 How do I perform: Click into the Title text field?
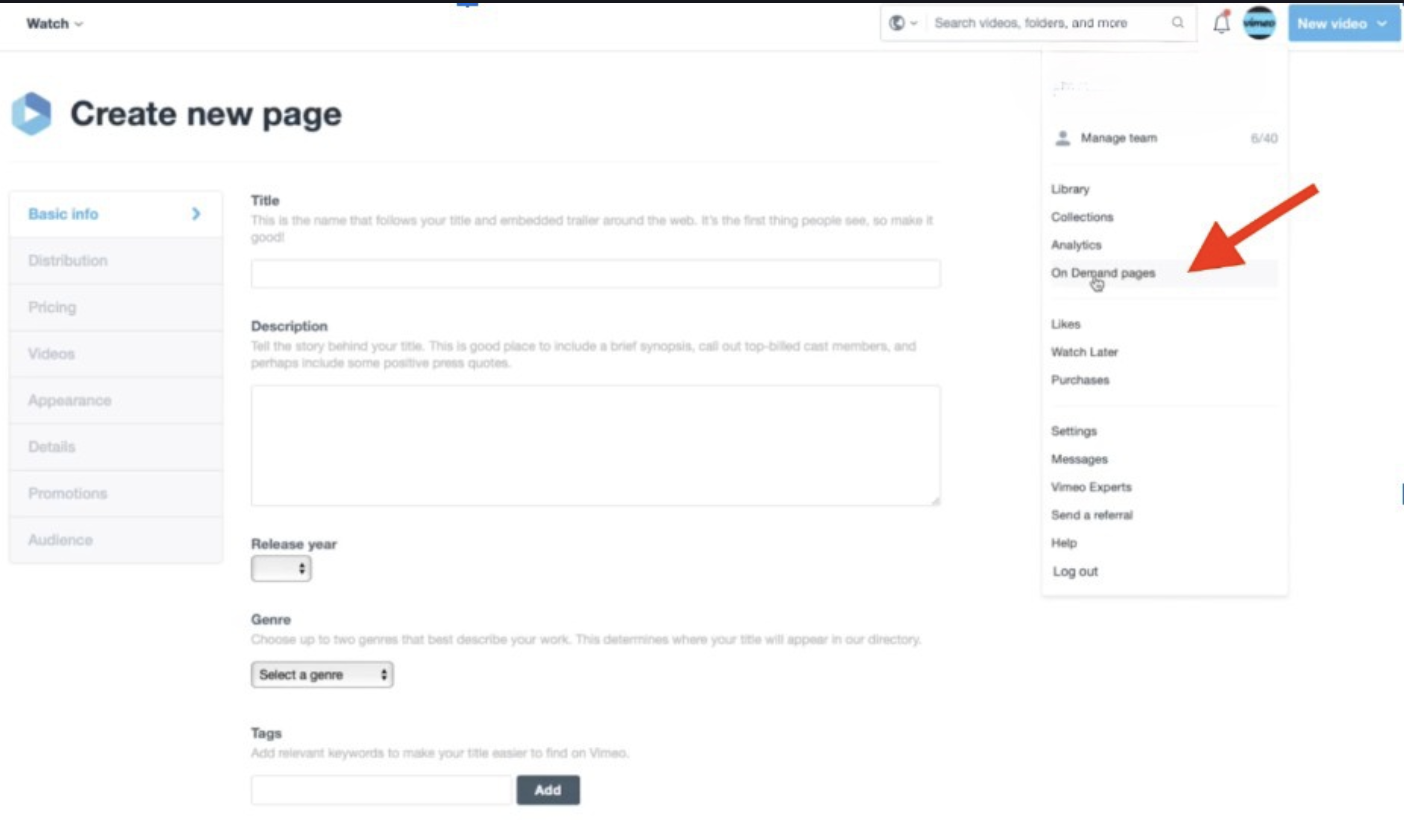pos(595,274)
